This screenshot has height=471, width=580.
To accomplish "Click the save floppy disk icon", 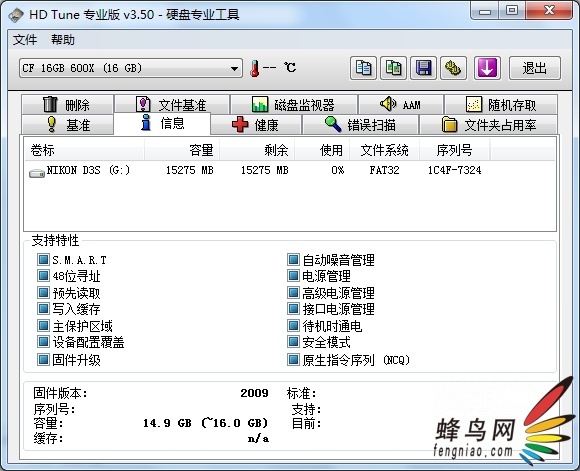I will [424, 68].
